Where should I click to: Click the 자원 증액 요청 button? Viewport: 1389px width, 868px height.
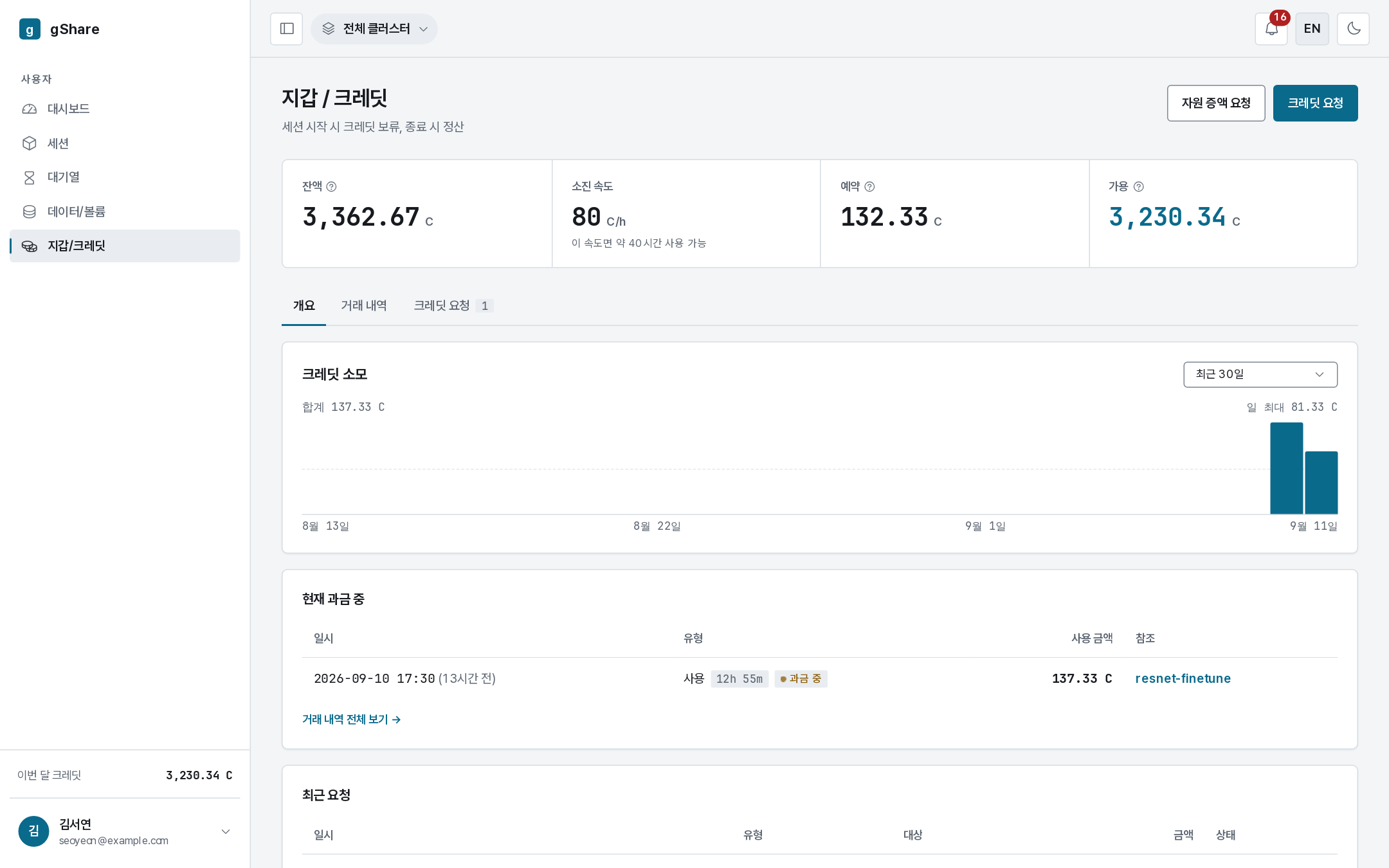(1216, 103)
